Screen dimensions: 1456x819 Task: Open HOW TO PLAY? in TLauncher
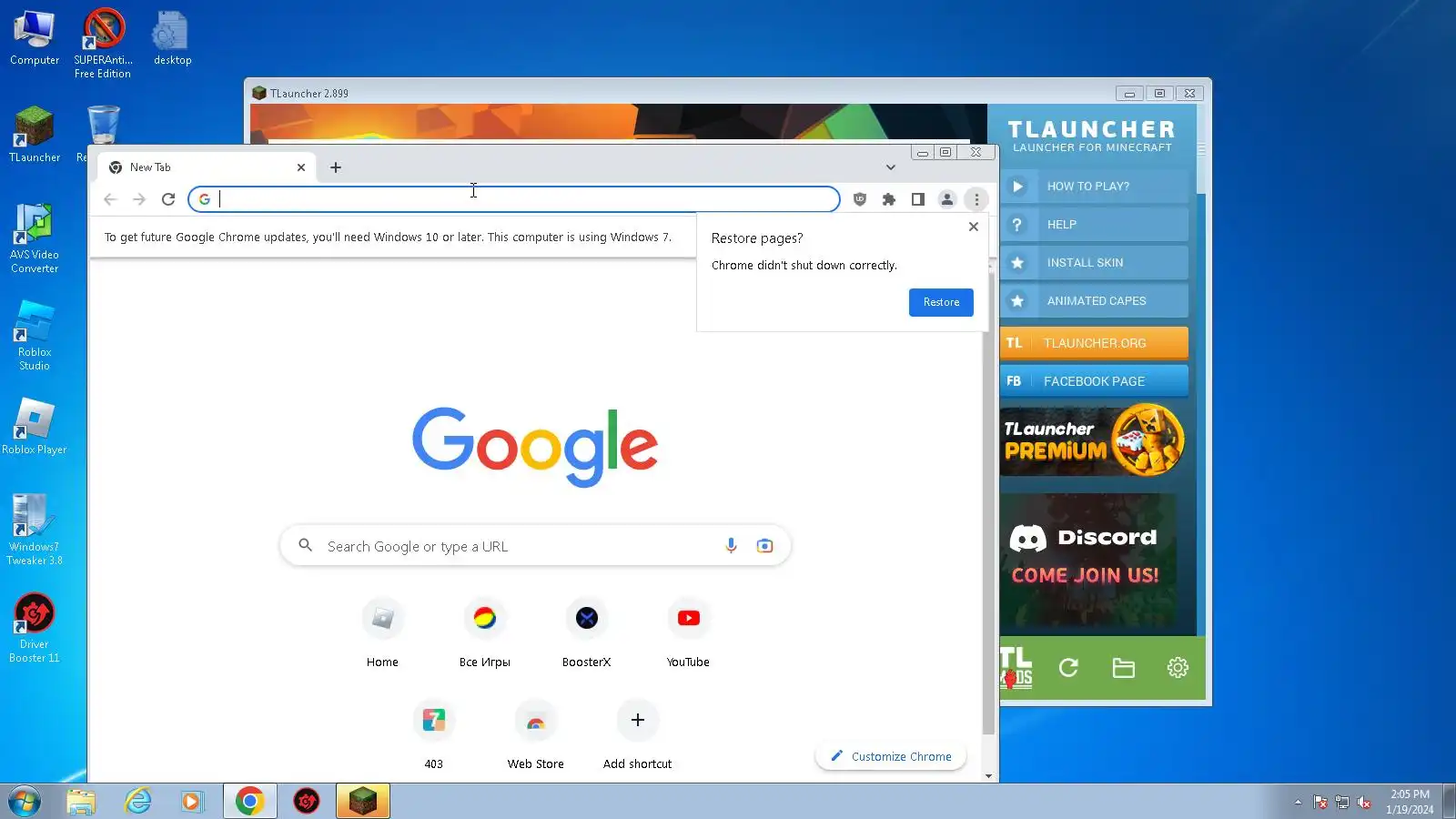[x=1094, y=187]
